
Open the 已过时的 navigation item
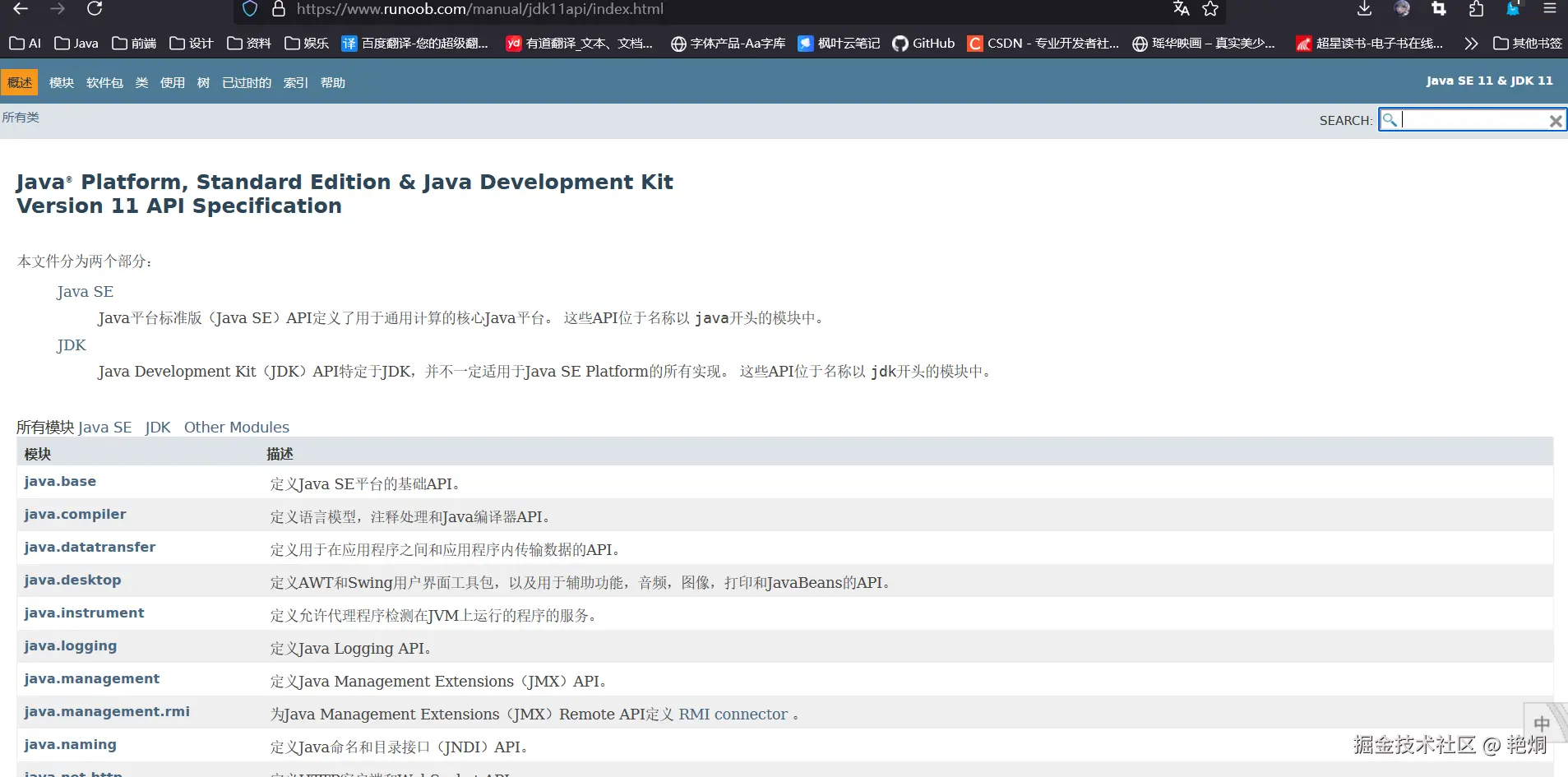[x=247, y=82]
